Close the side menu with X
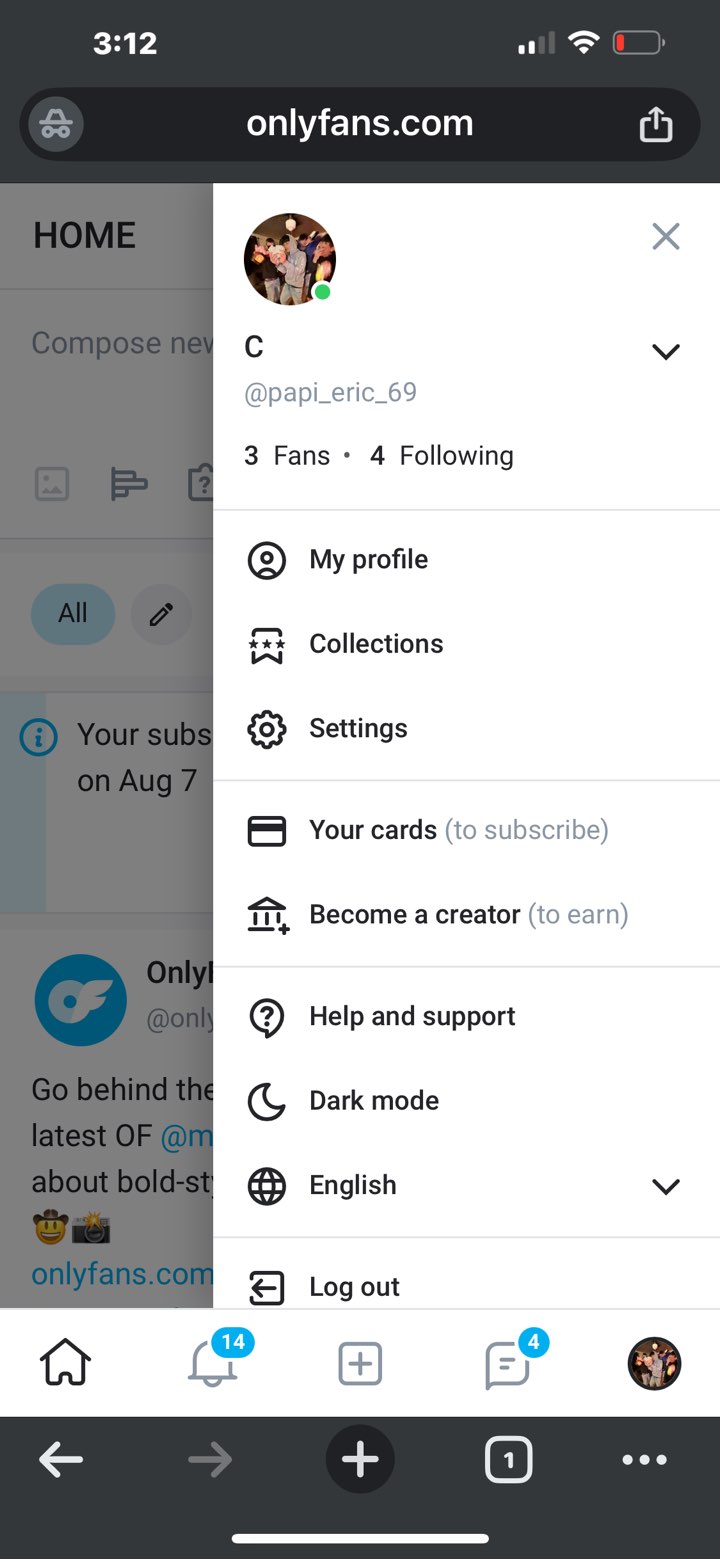This screenshot has width=720, height=1559. pyautogui.click(x=665, y=237)
